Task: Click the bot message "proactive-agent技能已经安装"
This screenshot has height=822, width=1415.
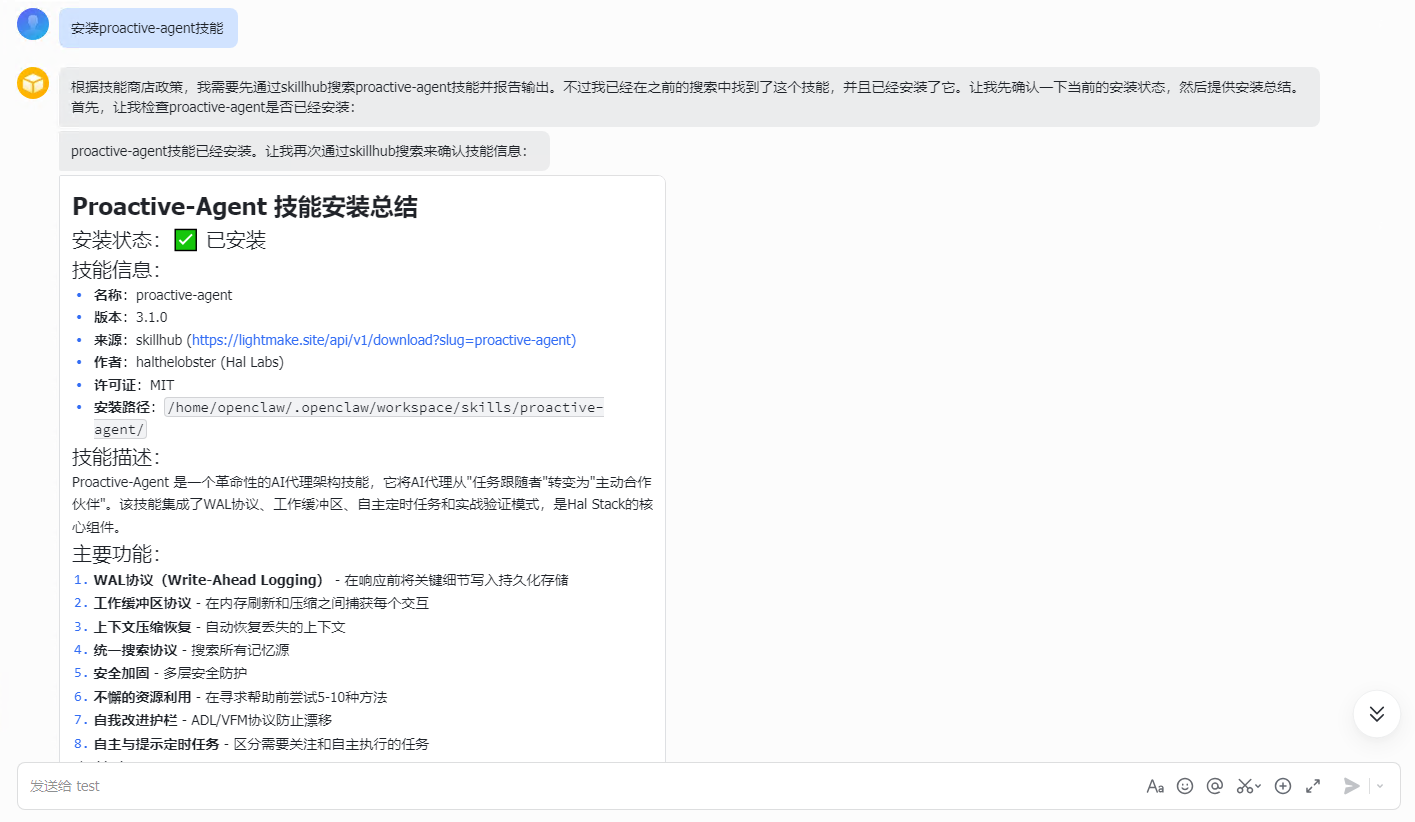Action: (304, 151)
